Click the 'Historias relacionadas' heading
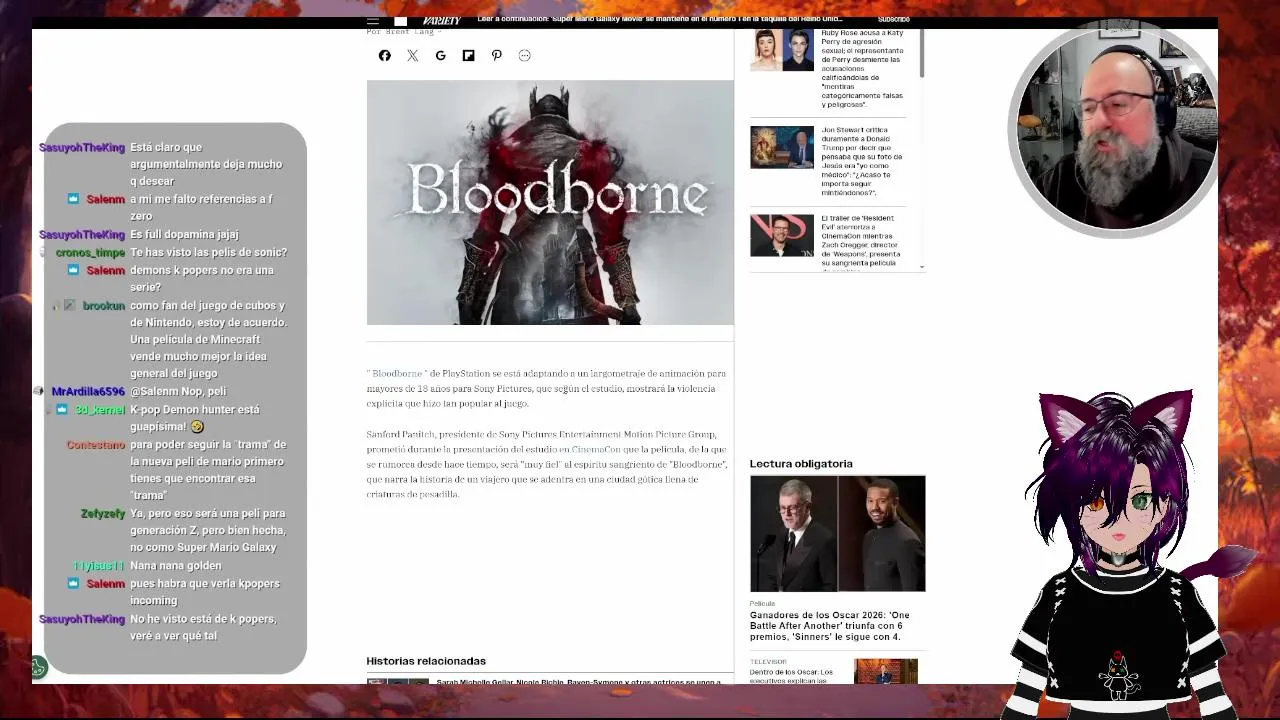The height and width of the screenshot is (720, 1280). click(x=426, y=661)
